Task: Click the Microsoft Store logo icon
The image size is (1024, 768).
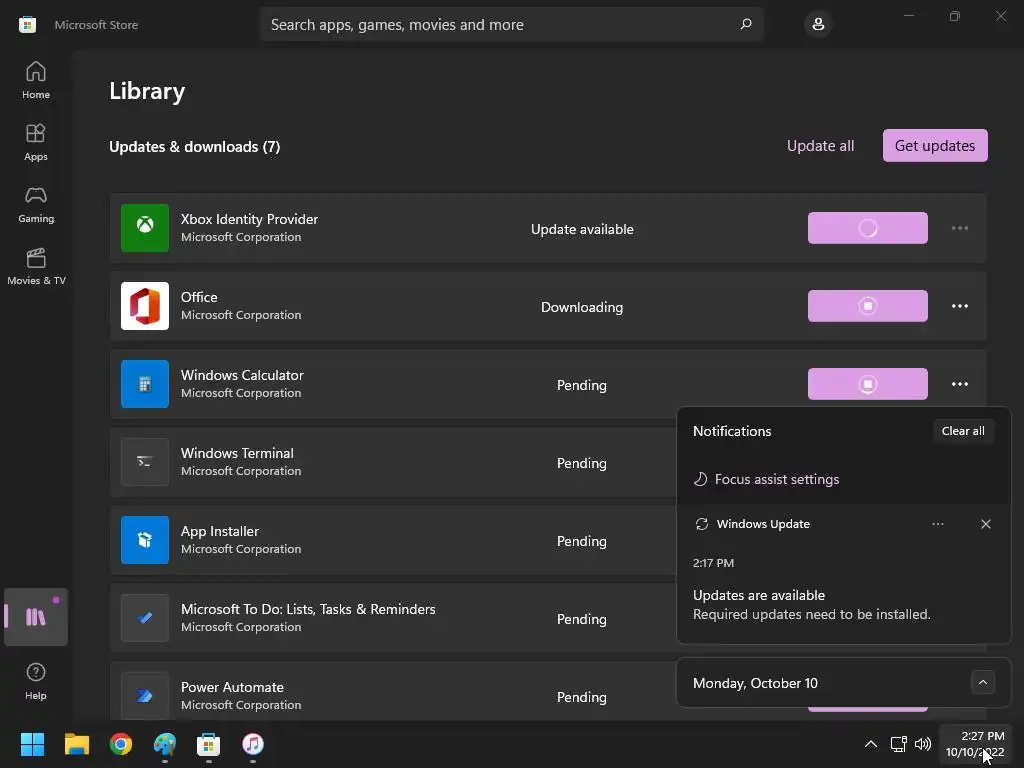Action: tap(27, 25)
